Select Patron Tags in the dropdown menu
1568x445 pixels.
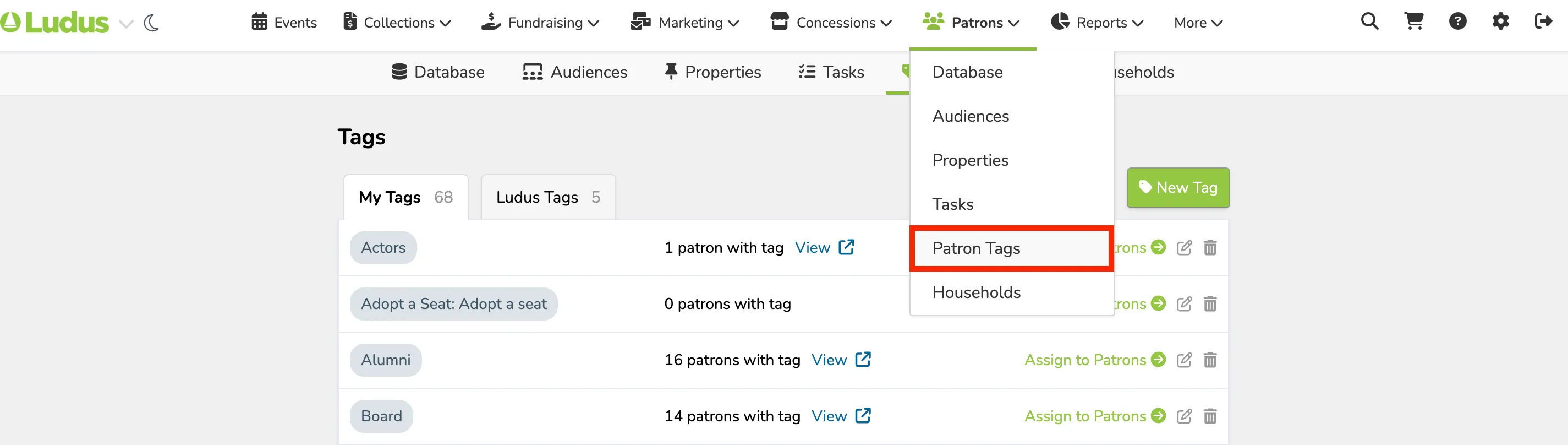tap(1012, 248)
